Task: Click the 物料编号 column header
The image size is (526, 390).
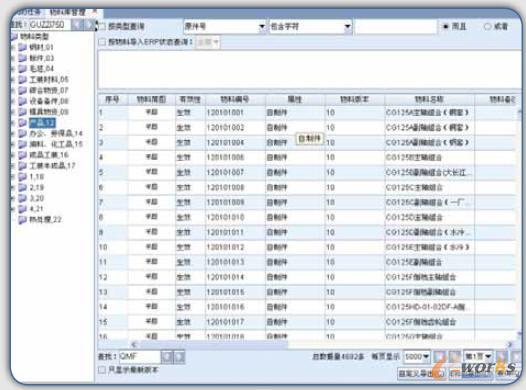Action: (235, 99)
